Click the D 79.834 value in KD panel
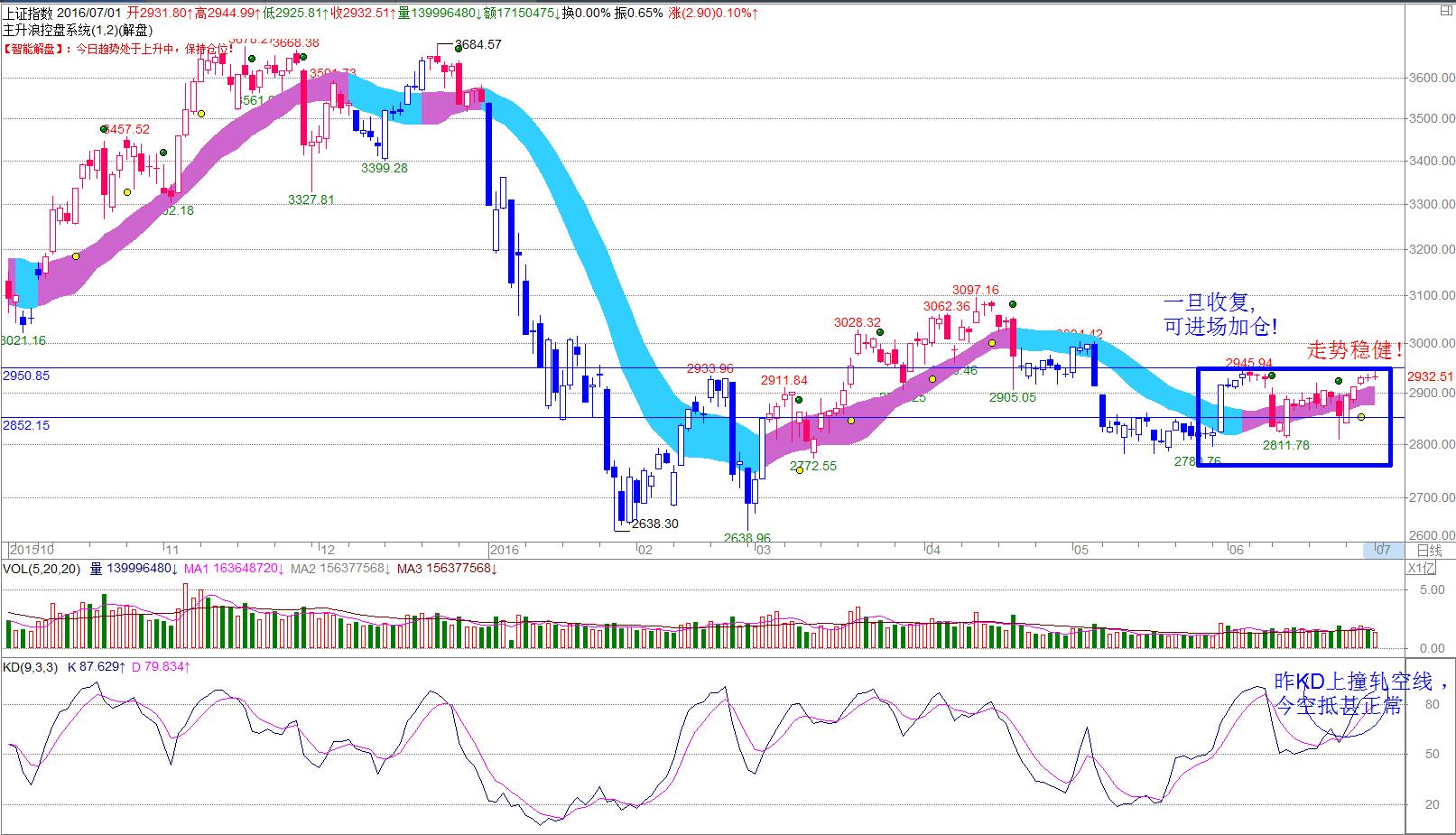Image resolution: width=1456 pixels, height=835 pixels. coord(161,667)
